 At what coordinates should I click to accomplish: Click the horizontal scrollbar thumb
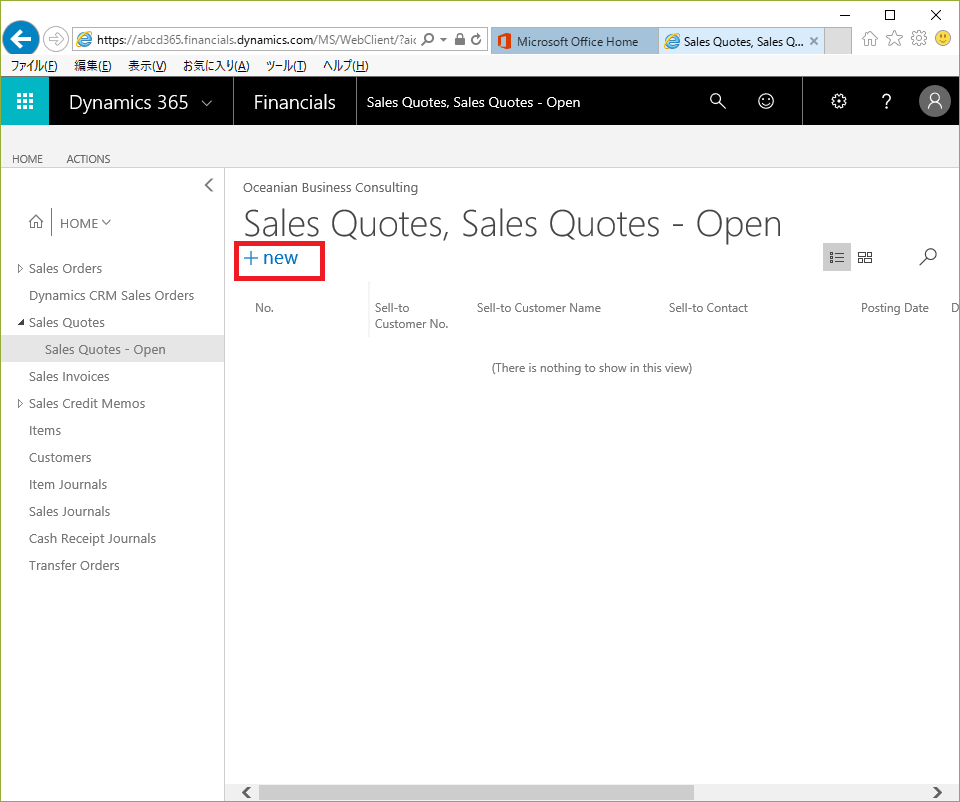coord(476,792)
